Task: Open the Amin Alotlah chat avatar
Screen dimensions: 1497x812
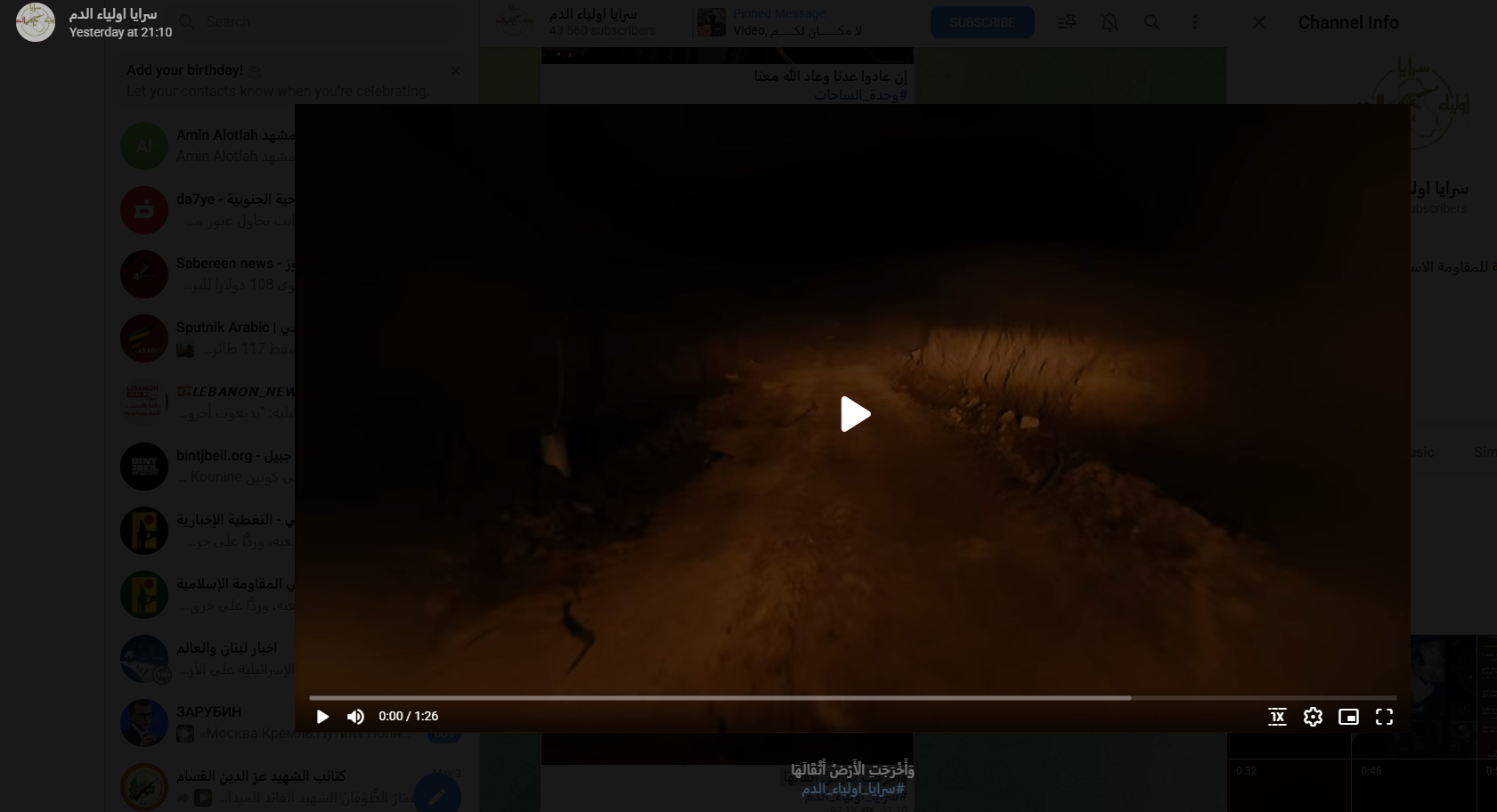Action: pos(144,146)
